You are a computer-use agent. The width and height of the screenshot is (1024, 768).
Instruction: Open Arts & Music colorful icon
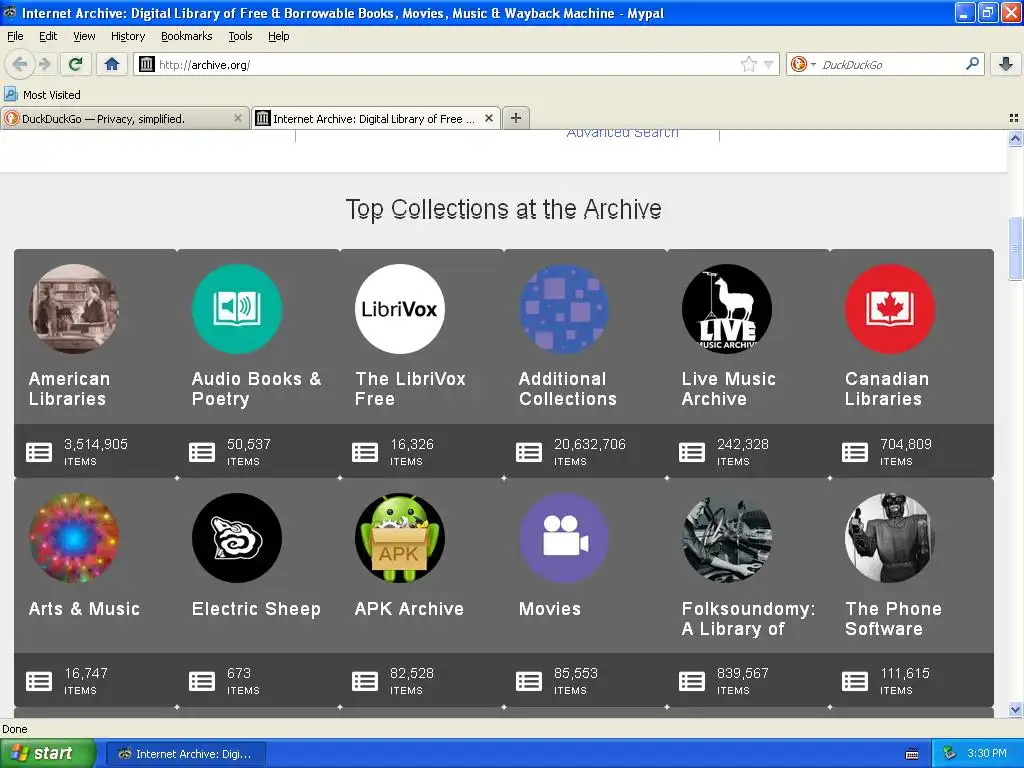74,538
